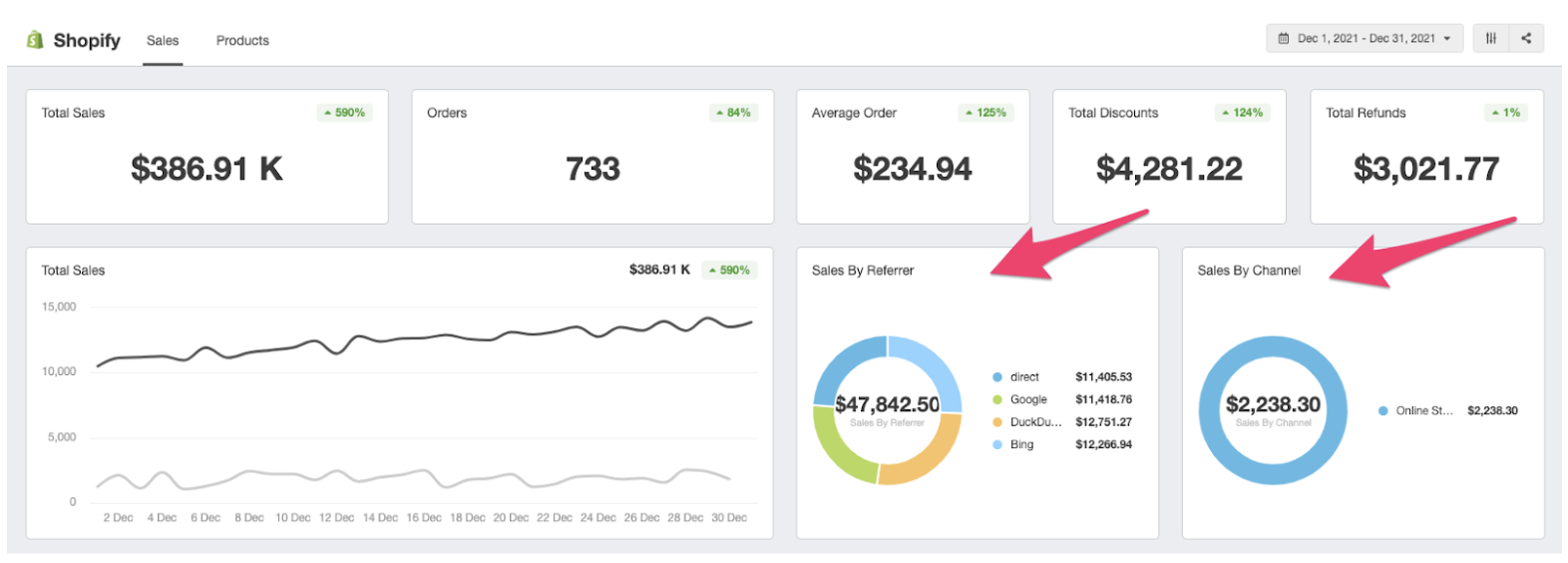Click the date range dropdown caret arrow
Viewport: 1568px width, 563px height.
(x=1447, y=39)
